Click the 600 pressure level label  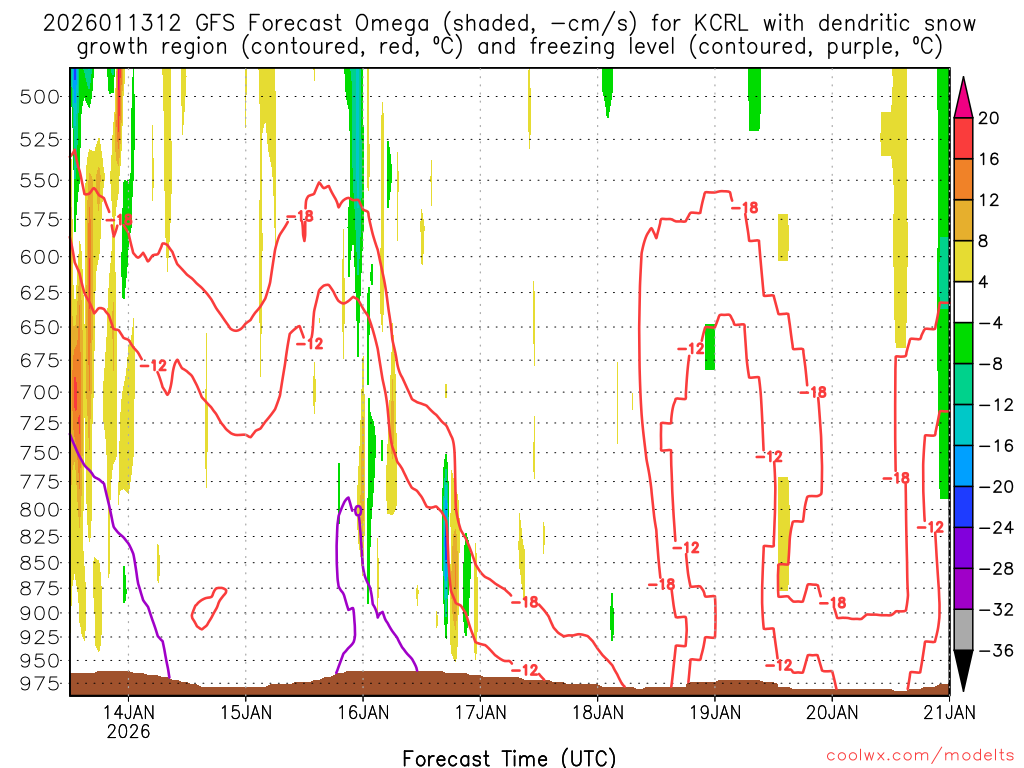point(39,257)
